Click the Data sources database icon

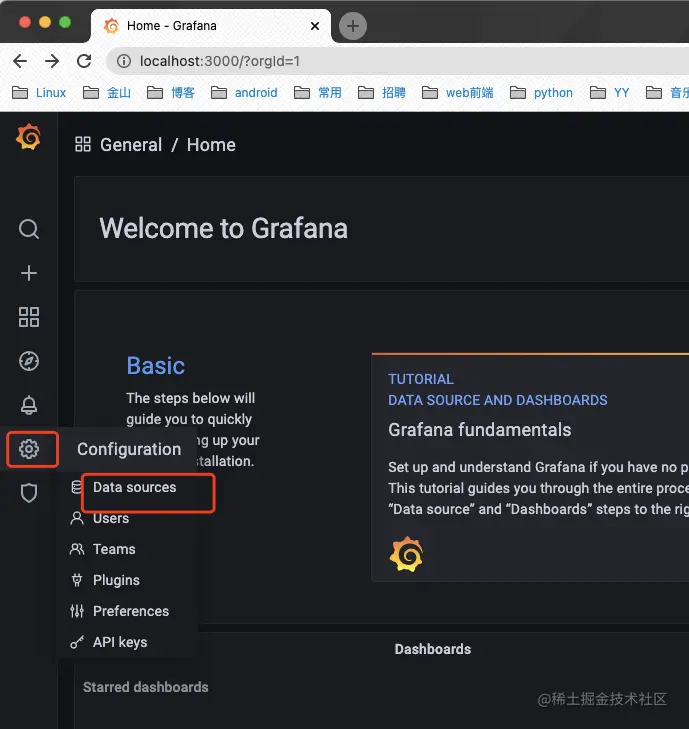76,487
